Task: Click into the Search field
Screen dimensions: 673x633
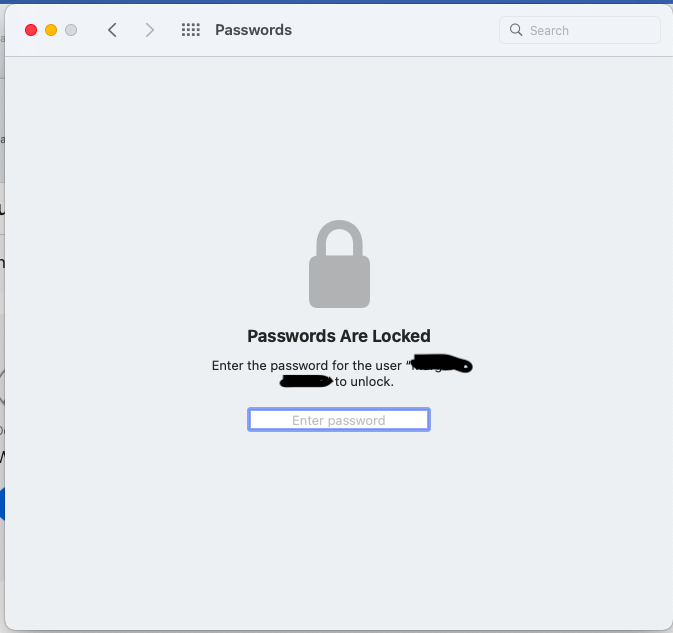Action: coord(590,30)
